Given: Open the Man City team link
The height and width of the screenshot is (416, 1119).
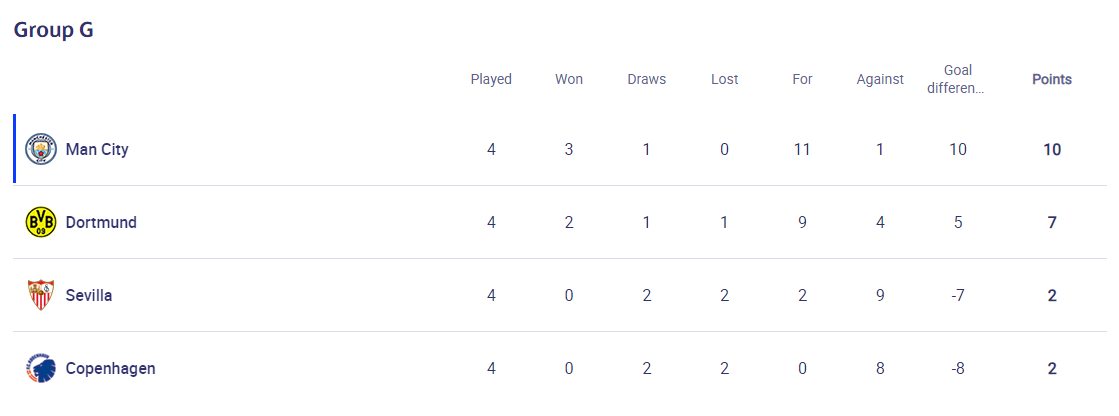Looking at the screenshot, I should pyautogui.click(x=97, y=150).
